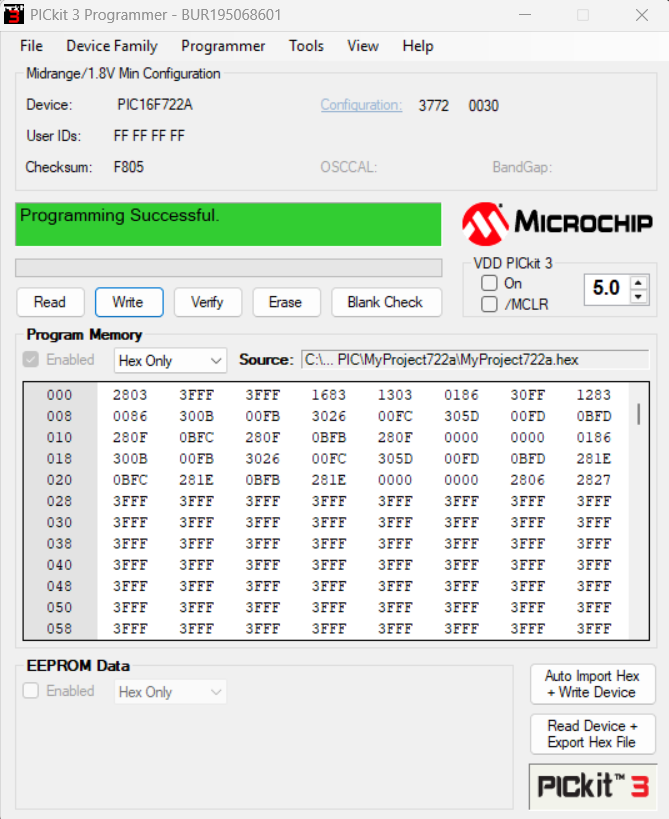Select memory cell 2803 at address 000
This screenshot has width=669, height=819.
(130, 395)
